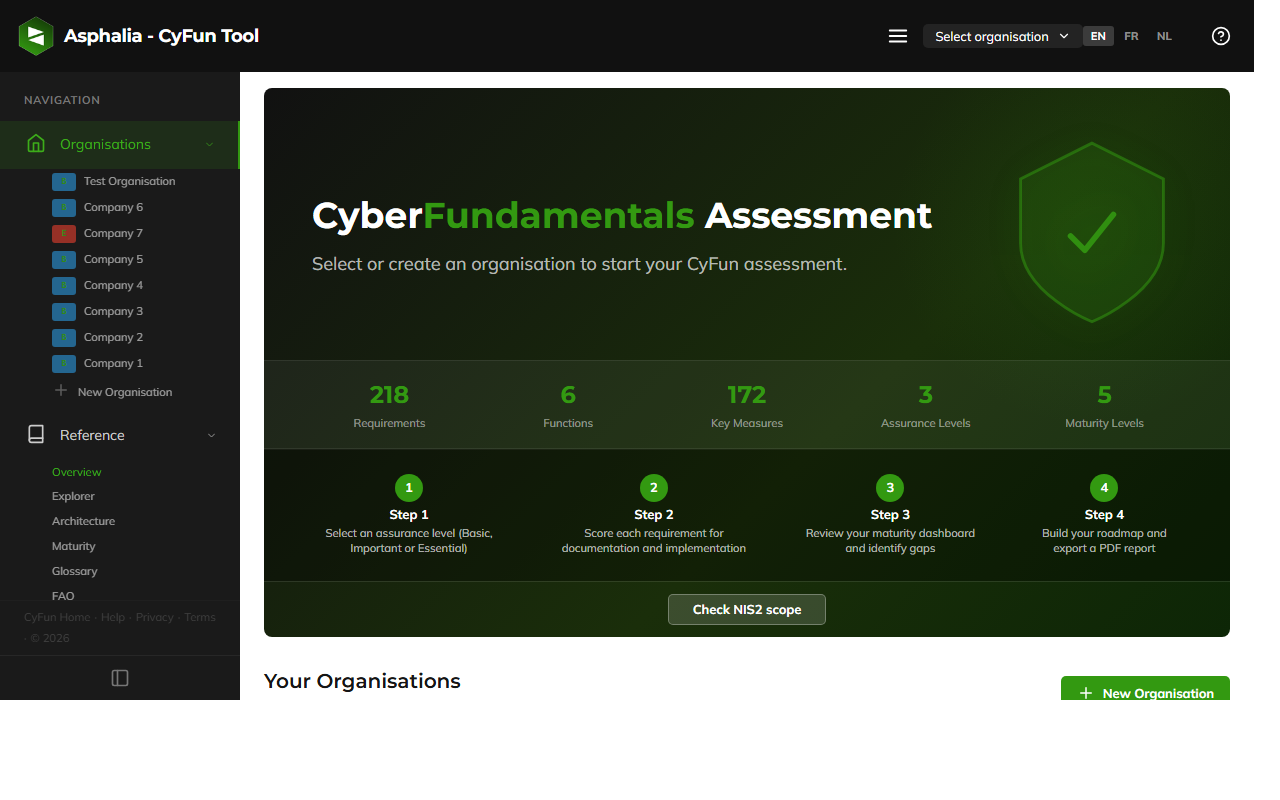Click plus icon beside New Organisation in sidebar

61,391
